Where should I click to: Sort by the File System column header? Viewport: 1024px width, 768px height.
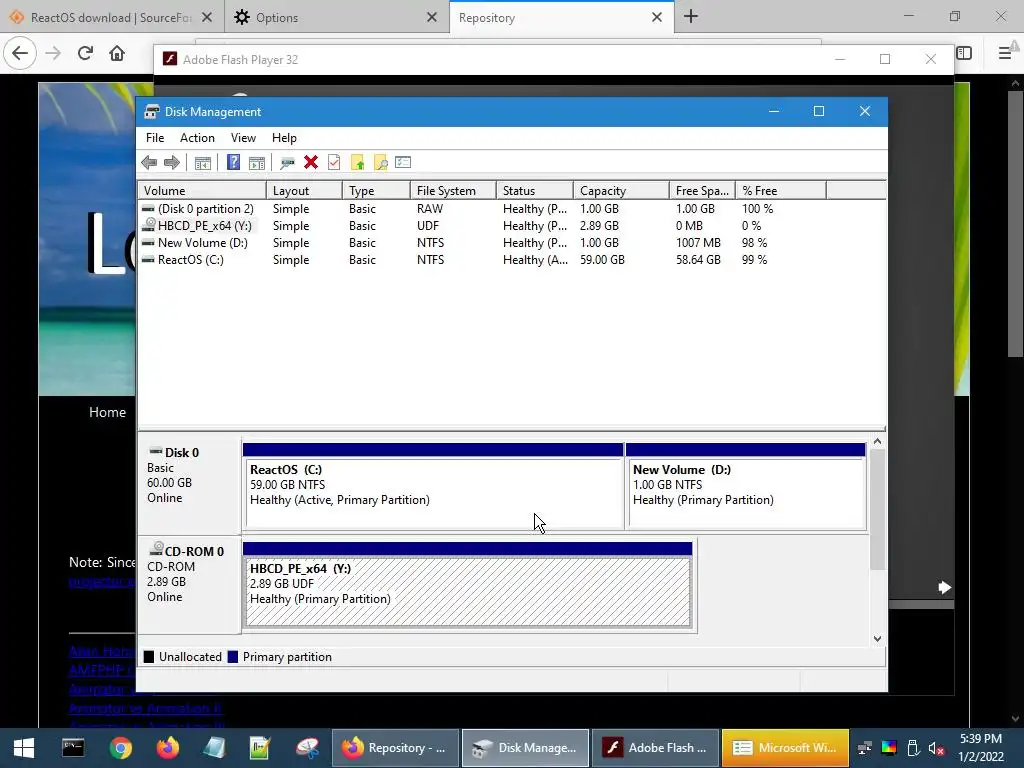(453, 191)
